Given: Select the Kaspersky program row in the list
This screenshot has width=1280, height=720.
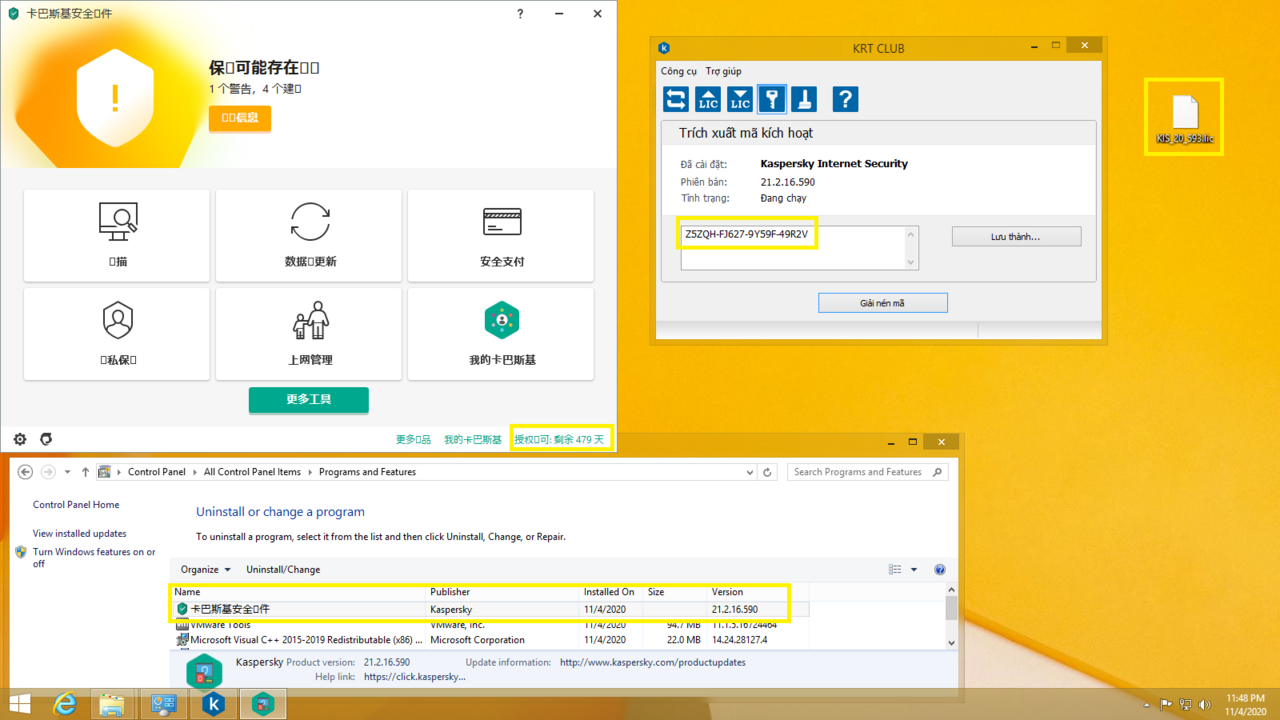Looking at the screenshot, I should [x=490, y=609].
